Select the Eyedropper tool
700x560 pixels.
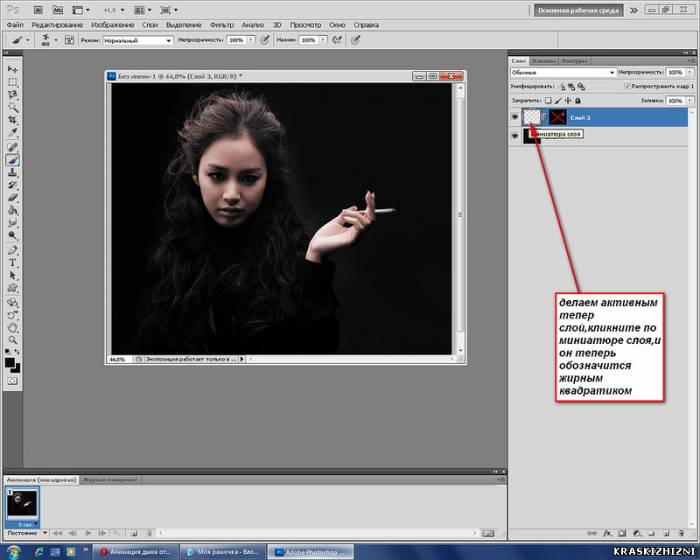point(12,132)
